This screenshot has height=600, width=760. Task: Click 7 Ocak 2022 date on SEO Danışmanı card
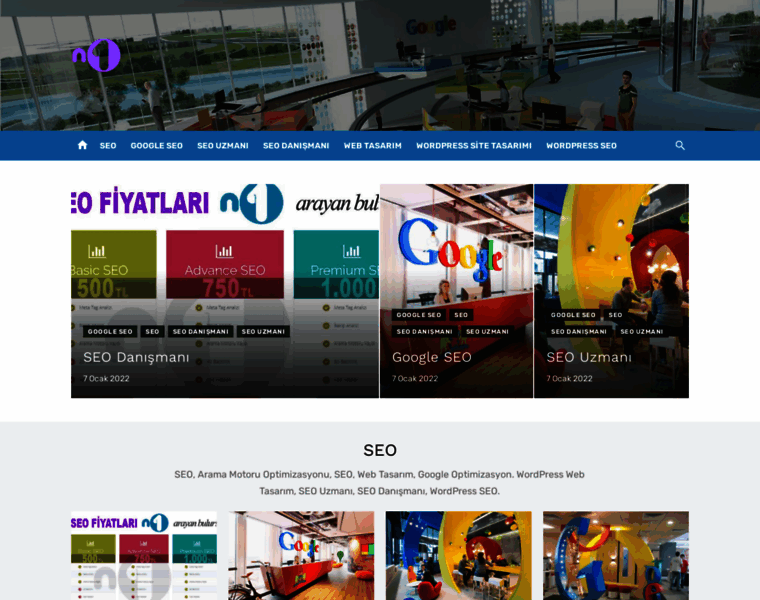(106, 379)
